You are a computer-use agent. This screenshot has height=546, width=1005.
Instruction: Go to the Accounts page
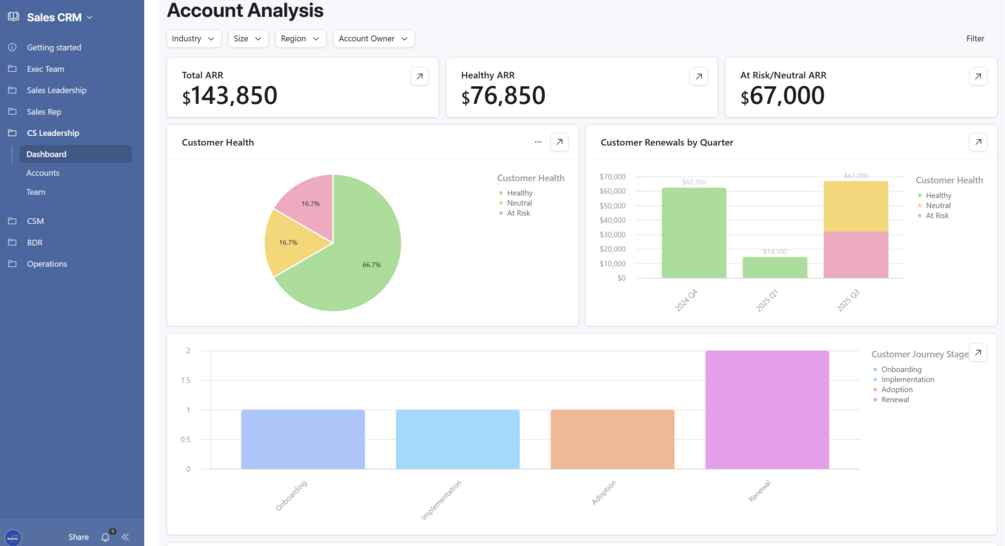pyautogui.click(x=43, y=173)
